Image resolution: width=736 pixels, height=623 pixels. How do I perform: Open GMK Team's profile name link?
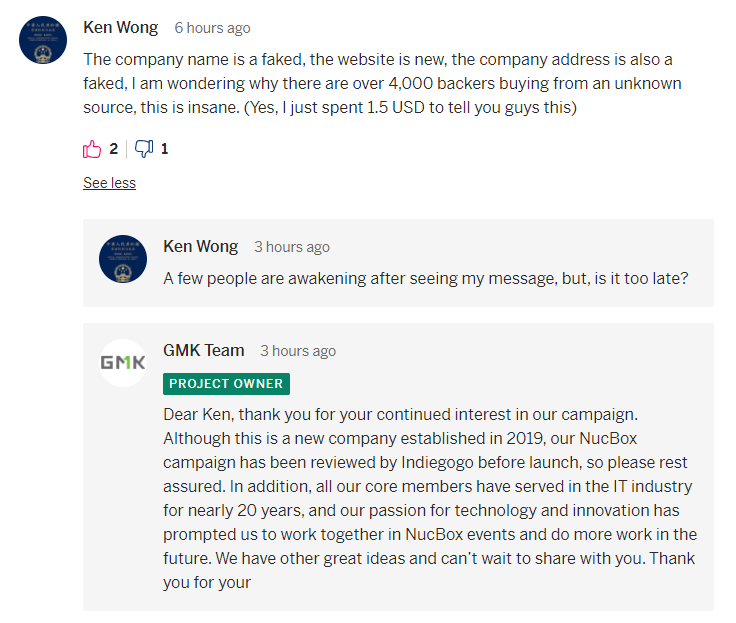point(204,350)
